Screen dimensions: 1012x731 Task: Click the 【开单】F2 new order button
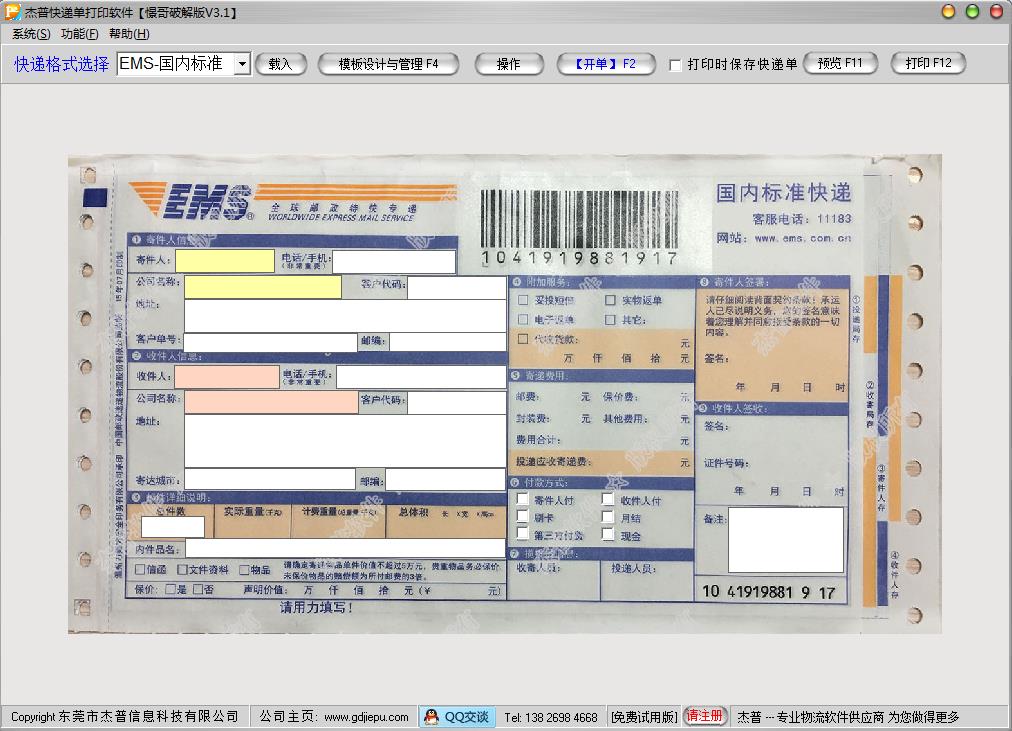coord(605,64)
